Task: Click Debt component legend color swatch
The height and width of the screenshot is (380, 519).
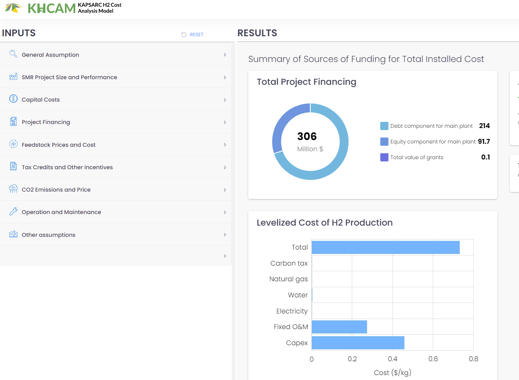Action: (384, 126)
